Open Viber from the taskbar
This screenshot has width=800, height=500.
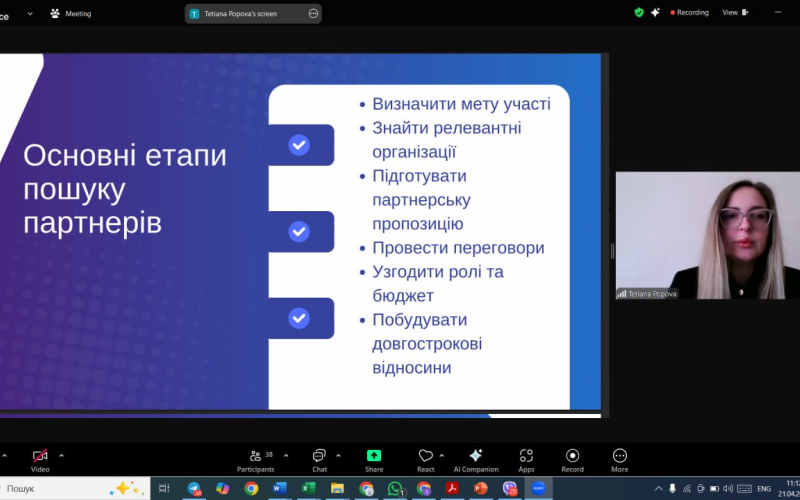point(510,488)
